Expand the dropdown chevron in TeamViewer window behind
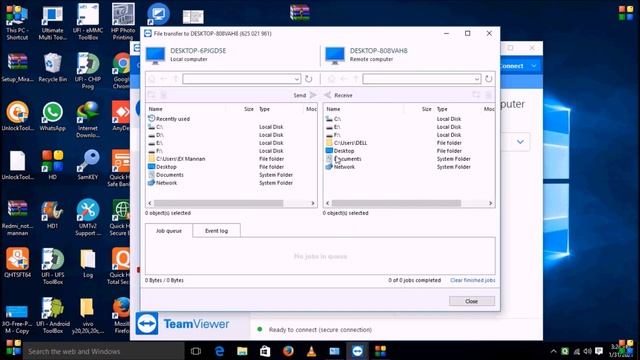The width and height of the screenshot is (640, 360). tap(520, 142)
